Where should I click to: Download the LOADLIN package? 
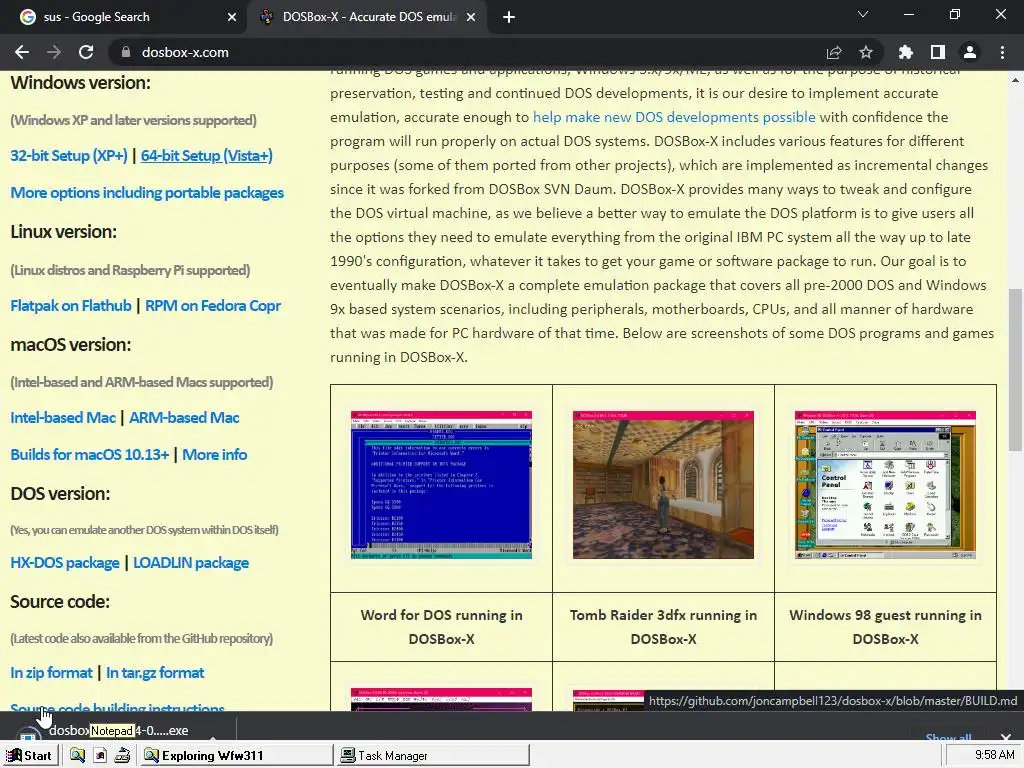[191, 563]
